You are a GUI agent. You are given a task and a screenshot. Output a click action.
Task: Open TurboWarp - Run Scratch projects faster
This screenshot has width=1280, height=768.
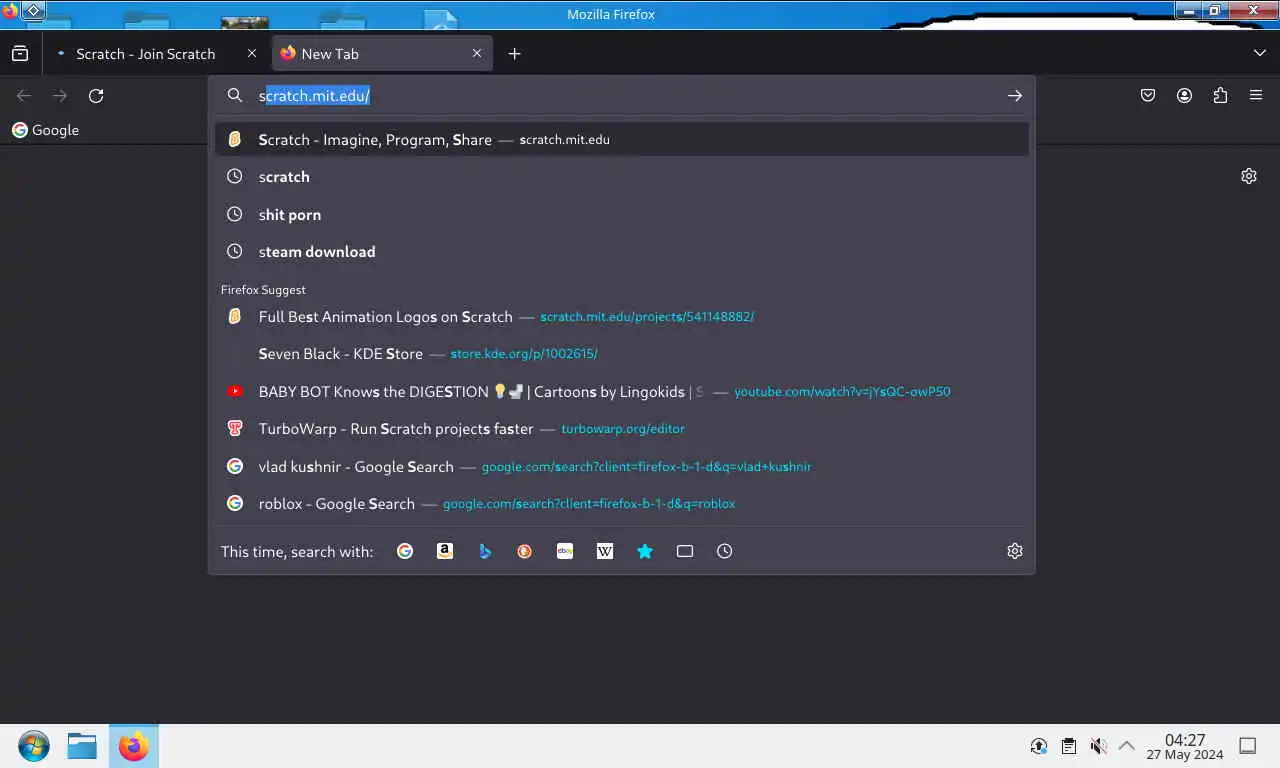(x=622, y=429)
